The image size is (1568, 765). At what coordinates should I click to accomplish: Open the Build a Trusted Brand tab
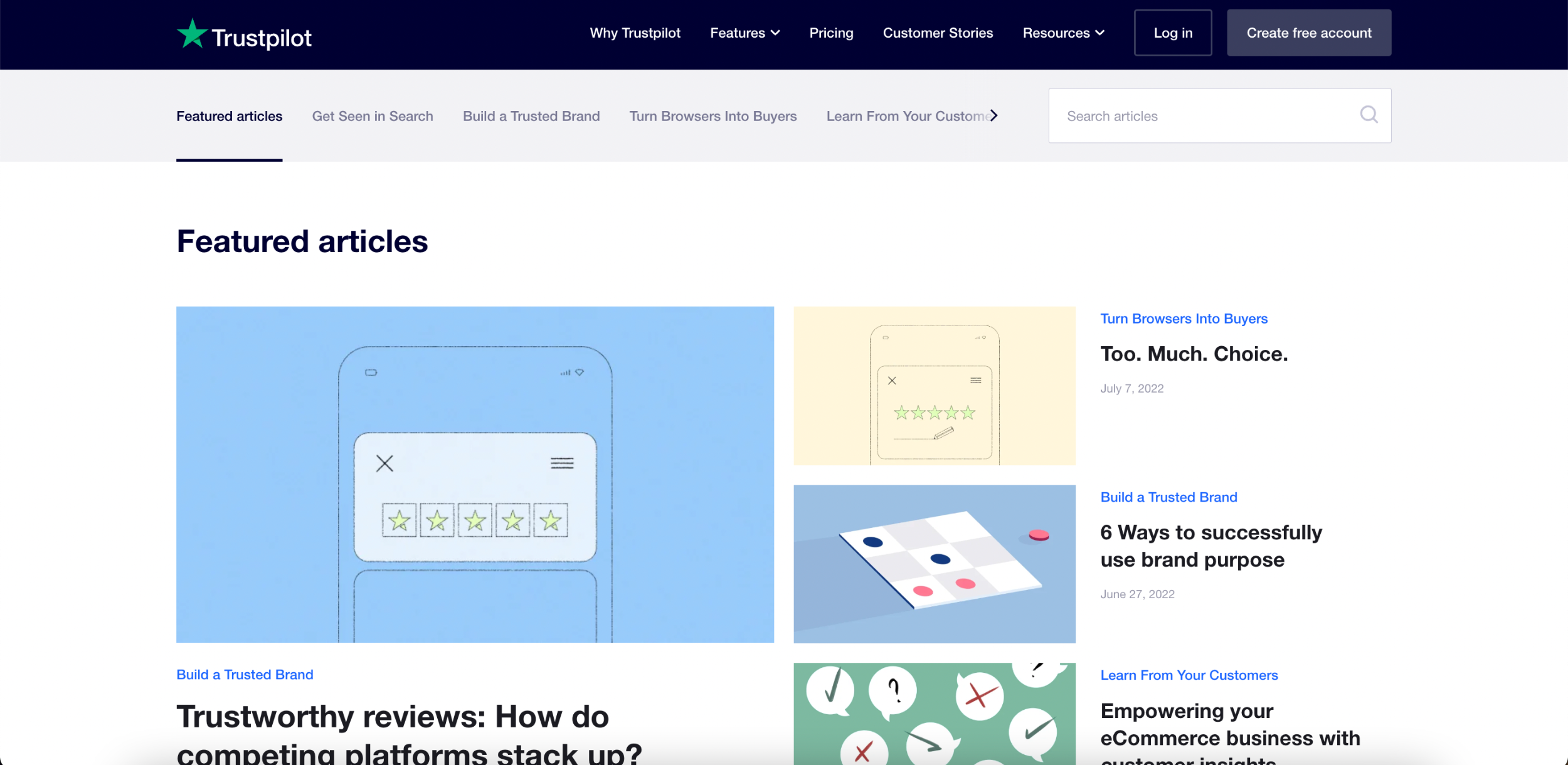(x=531, y=116)
